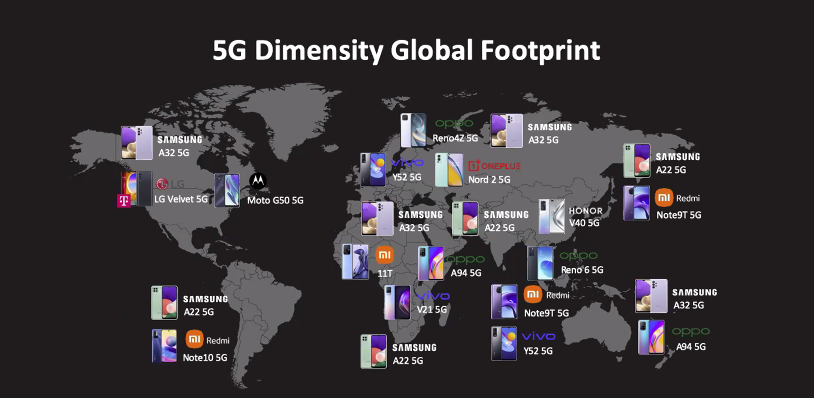This screenshot has width=814, height=398.
Task: Click the T-Mobile magenta logo
Action: [x=124, y=201]
